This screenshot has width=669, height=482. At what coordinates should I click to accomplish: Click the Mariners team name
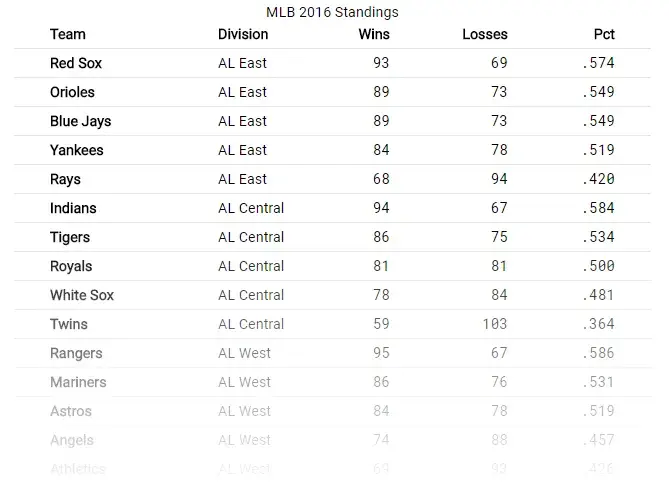pyautogui.click(x=78, y=382)
